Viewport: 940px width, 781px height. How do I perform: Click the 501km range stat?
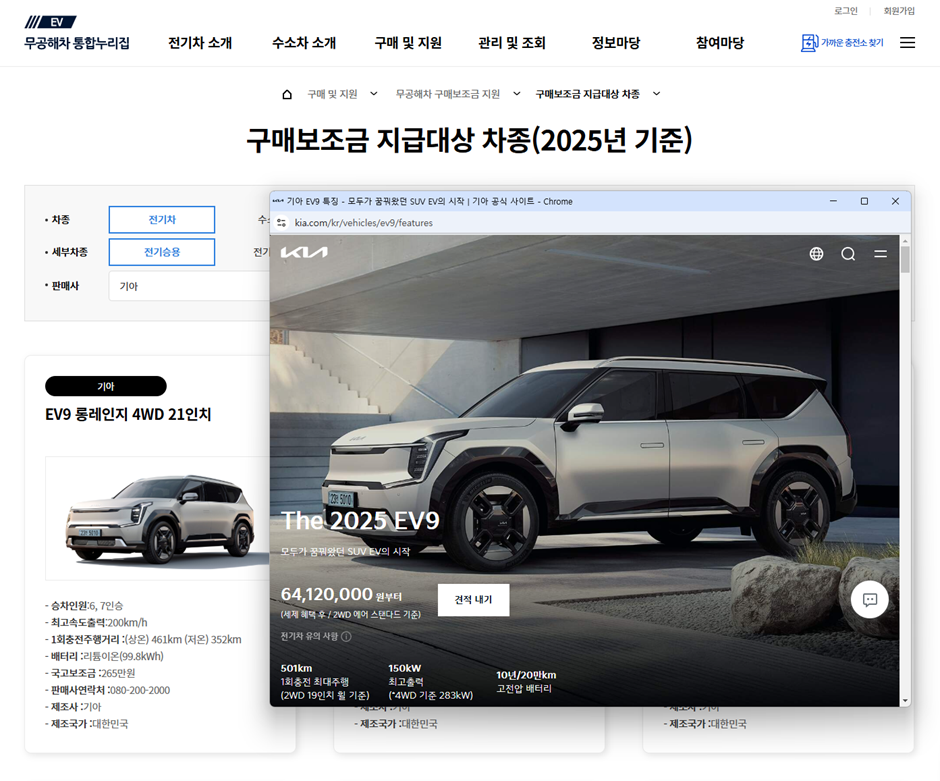[x=325, y=682]
